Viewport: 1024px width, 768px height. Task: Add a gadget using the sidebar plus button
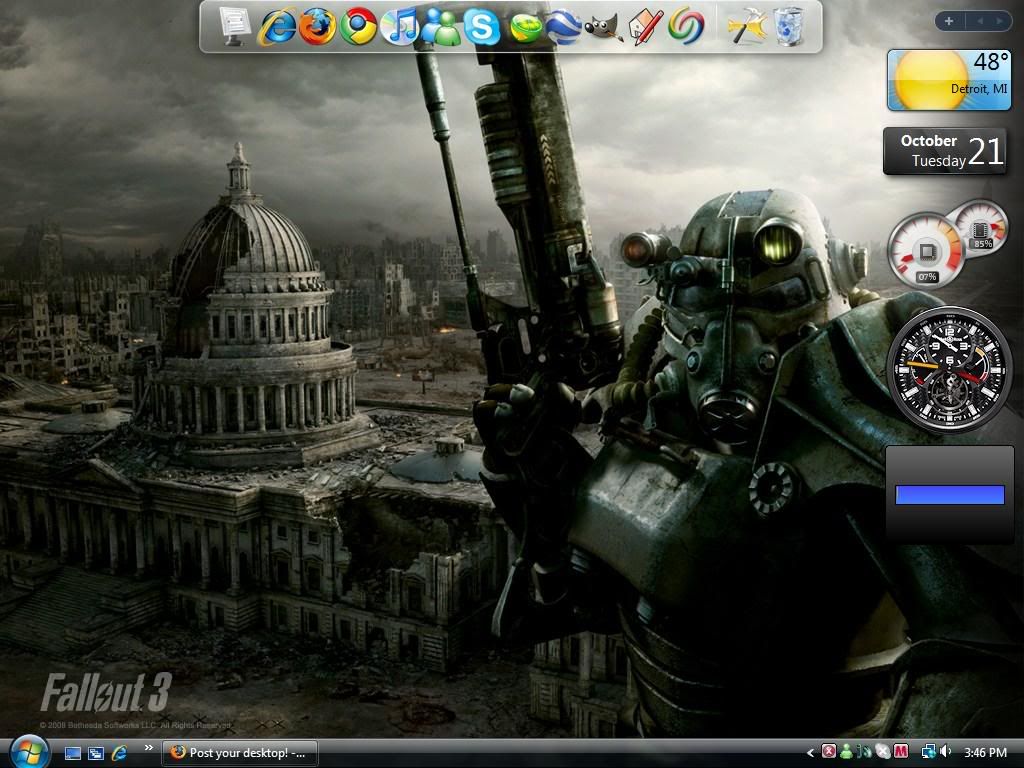coord(949,22)
